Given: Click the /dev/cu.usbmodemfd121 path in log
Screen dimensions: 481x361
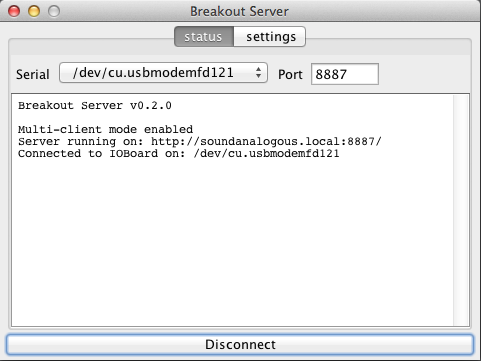Looking at the screenshot, I should (x=266, y=153).
